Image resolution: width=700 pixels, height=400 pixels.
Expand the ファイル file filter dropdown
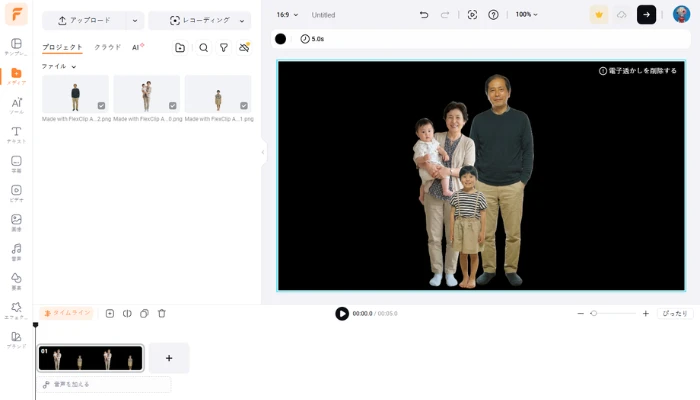(x=59, y=66)
